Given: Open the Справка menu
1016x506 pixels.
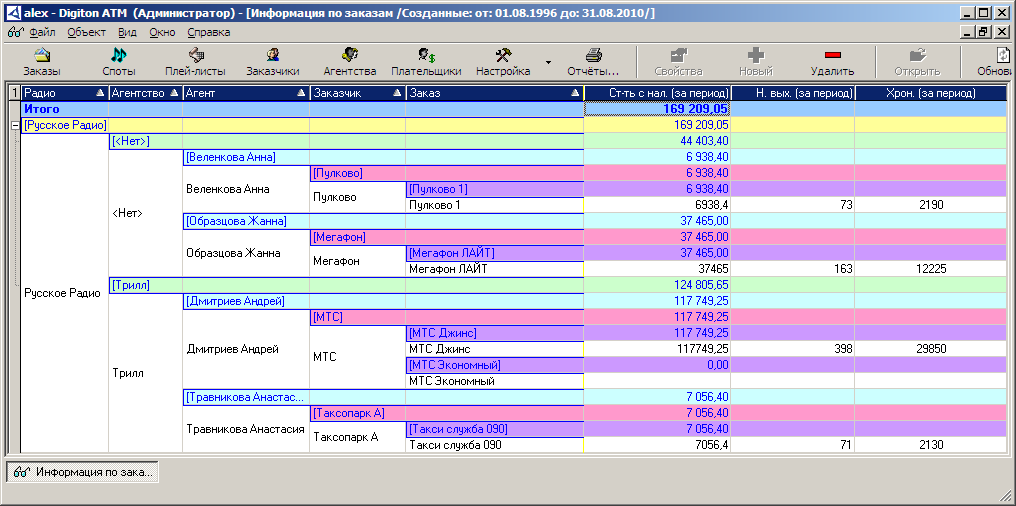Looking at the screenshot, I should click(209, 32).
